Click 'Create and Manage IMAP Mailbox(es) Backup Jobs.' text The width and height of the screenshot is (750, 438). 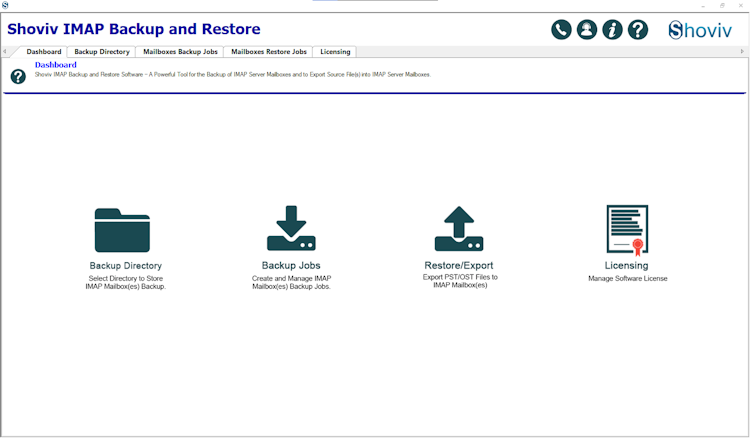[291, 283]
